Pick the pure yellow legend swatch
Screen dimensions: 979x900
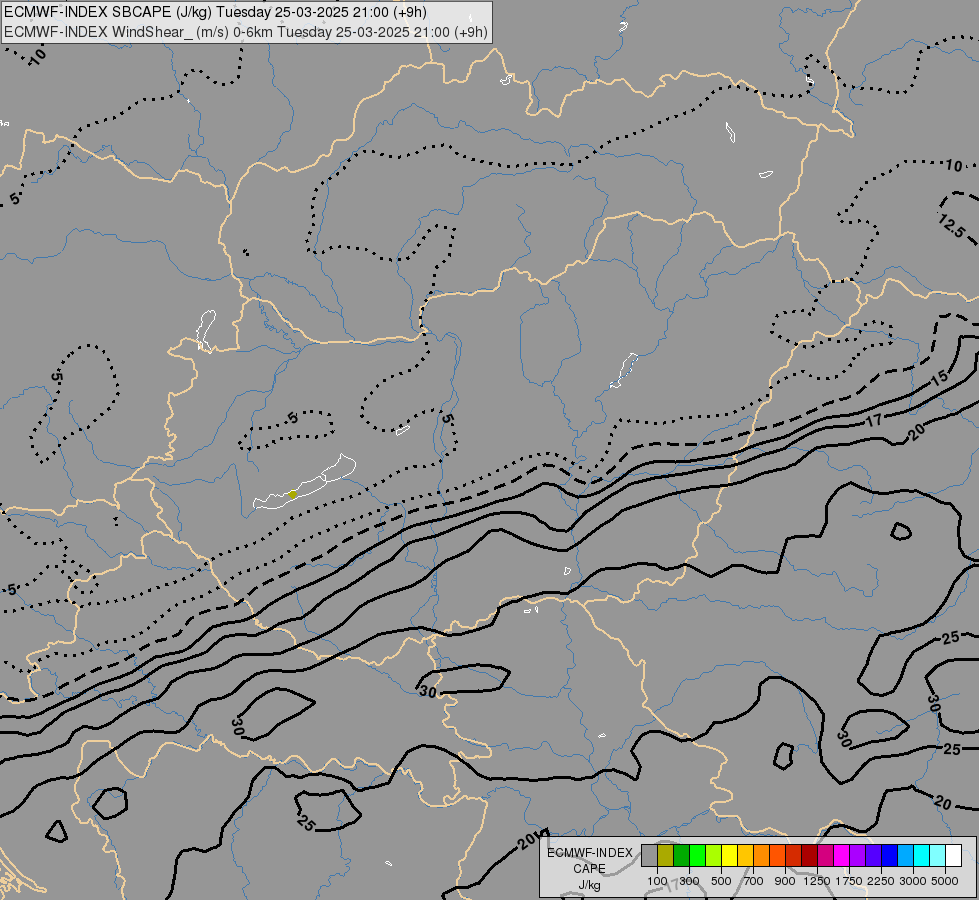(x=729, y=855)
